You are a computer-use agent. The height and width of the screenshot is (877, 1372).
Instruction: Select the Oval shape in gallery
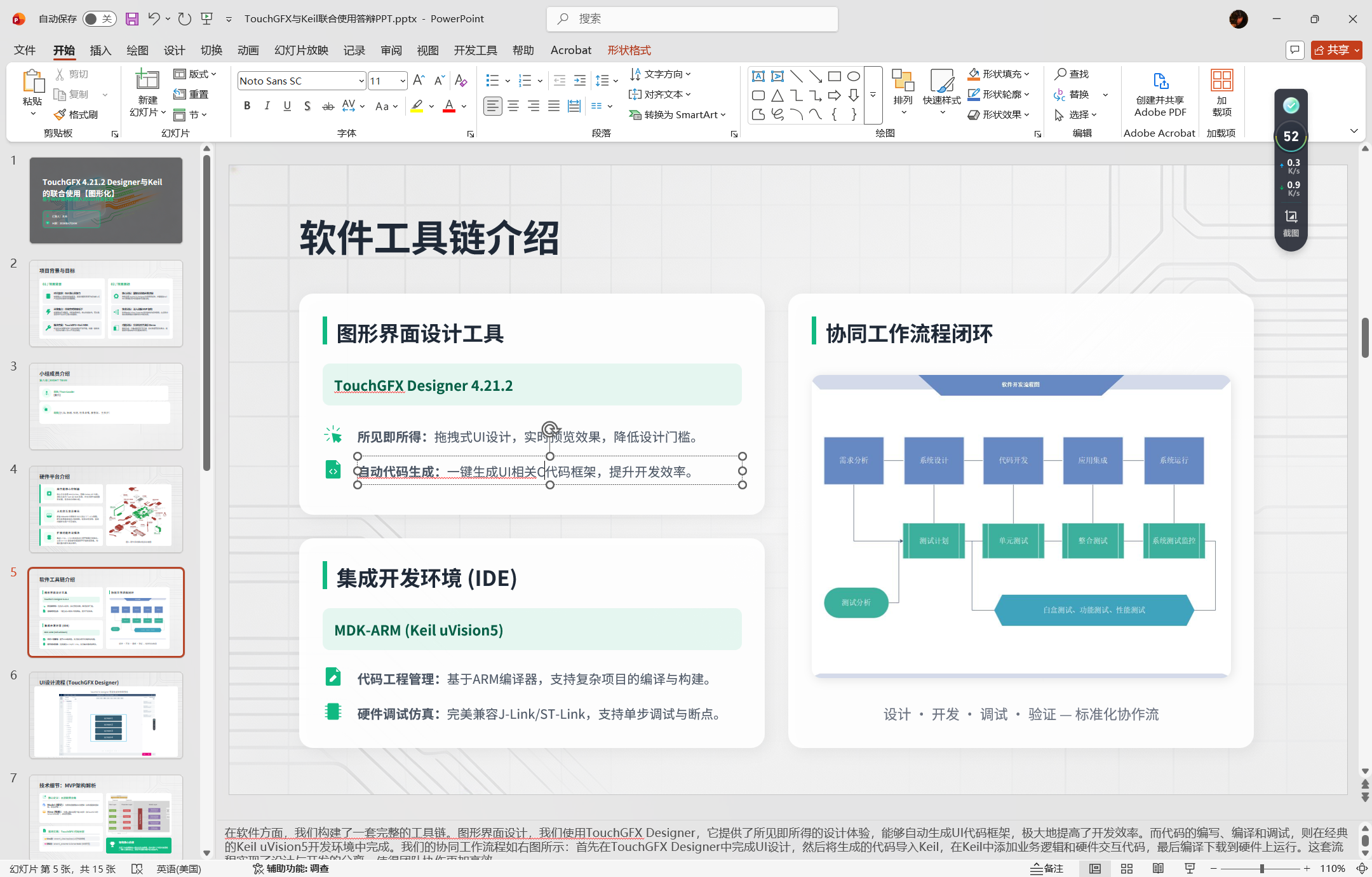(x=854, y=76)
